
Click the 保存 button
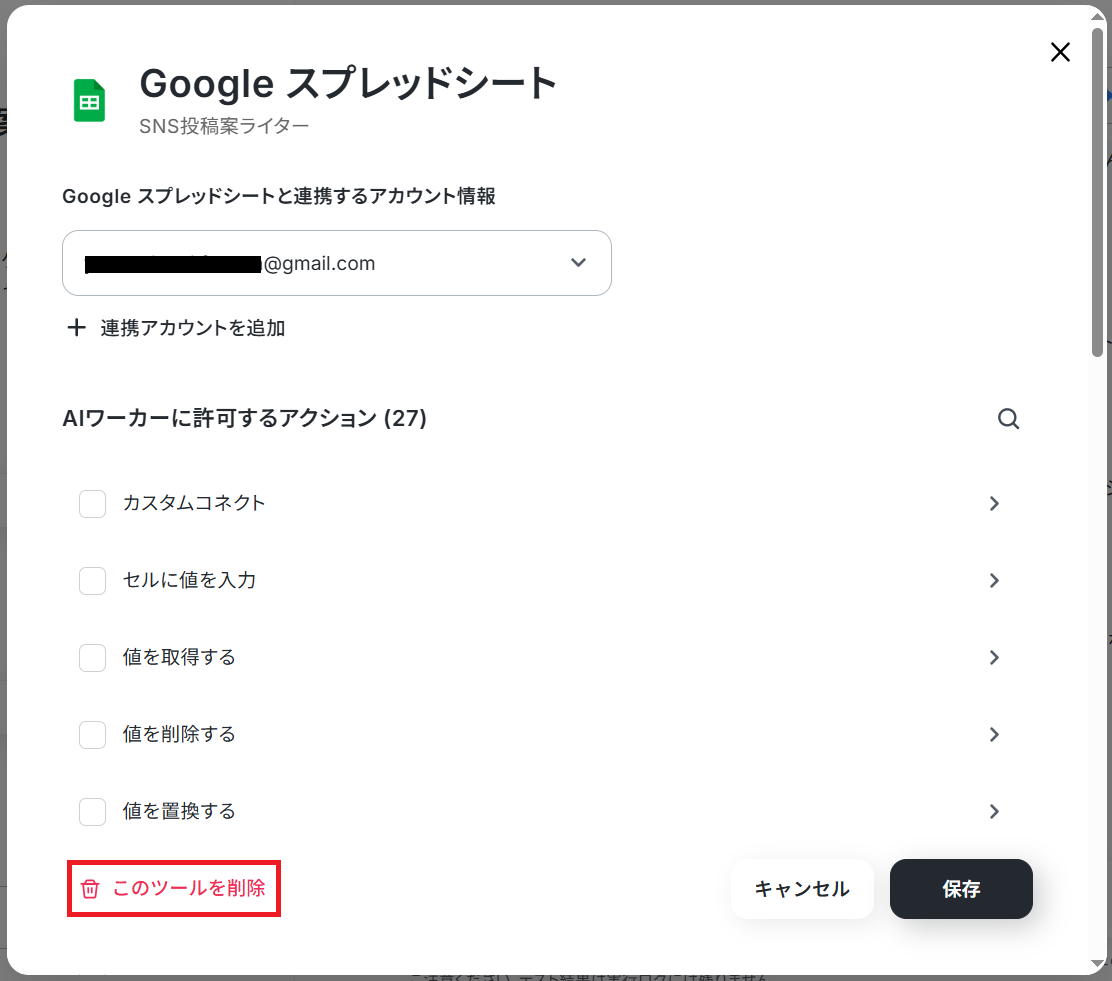(961, 889)
